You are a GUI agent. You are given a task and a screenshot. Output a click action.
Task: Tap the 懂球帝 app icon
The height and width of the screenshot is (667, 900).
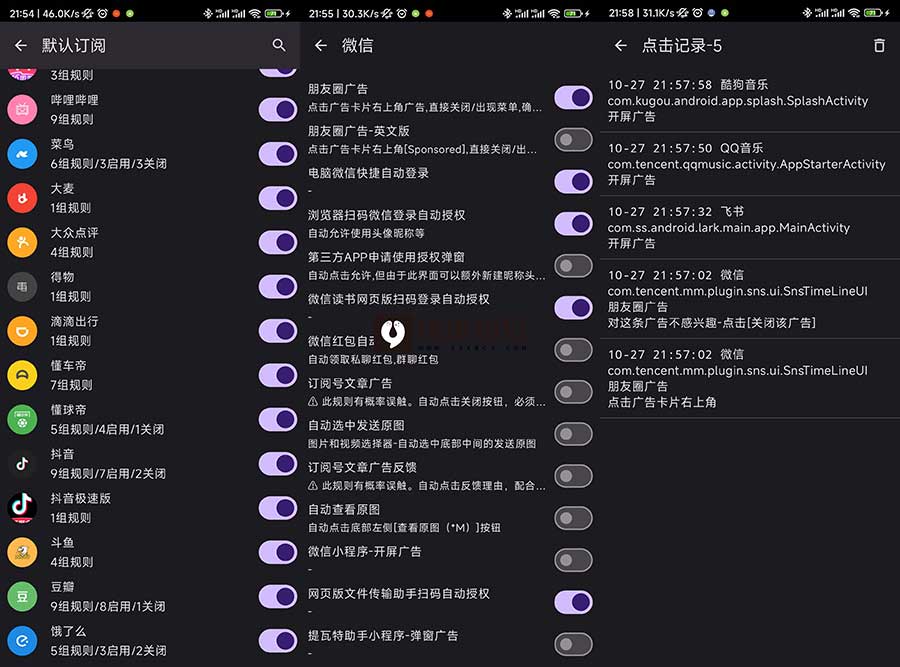pyautogui.click(x=22, y=420)
